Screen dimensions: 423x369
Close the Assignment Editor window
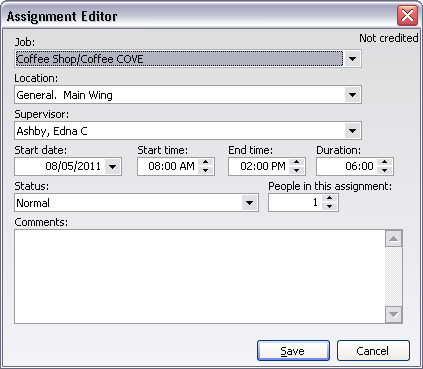point(407,16)
